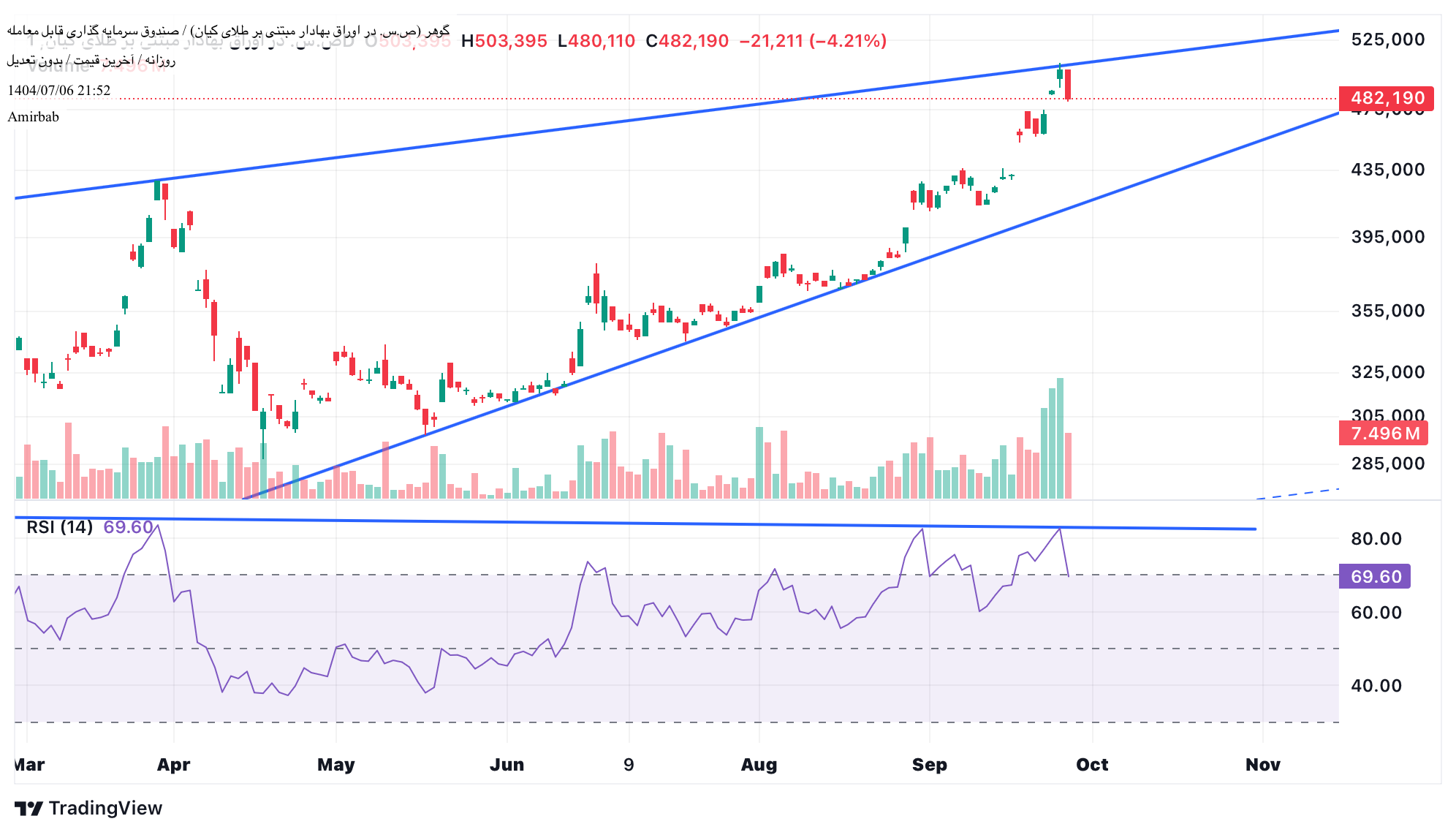This screenshot has height=835, width=1456.
Task: Select the RSI (14) indicator title
Action: [60, 527]
